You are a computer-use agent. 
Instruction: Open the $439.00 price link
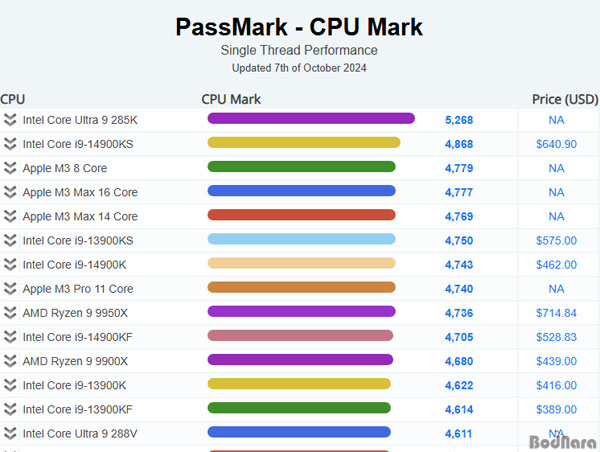(x=556, y=361)
